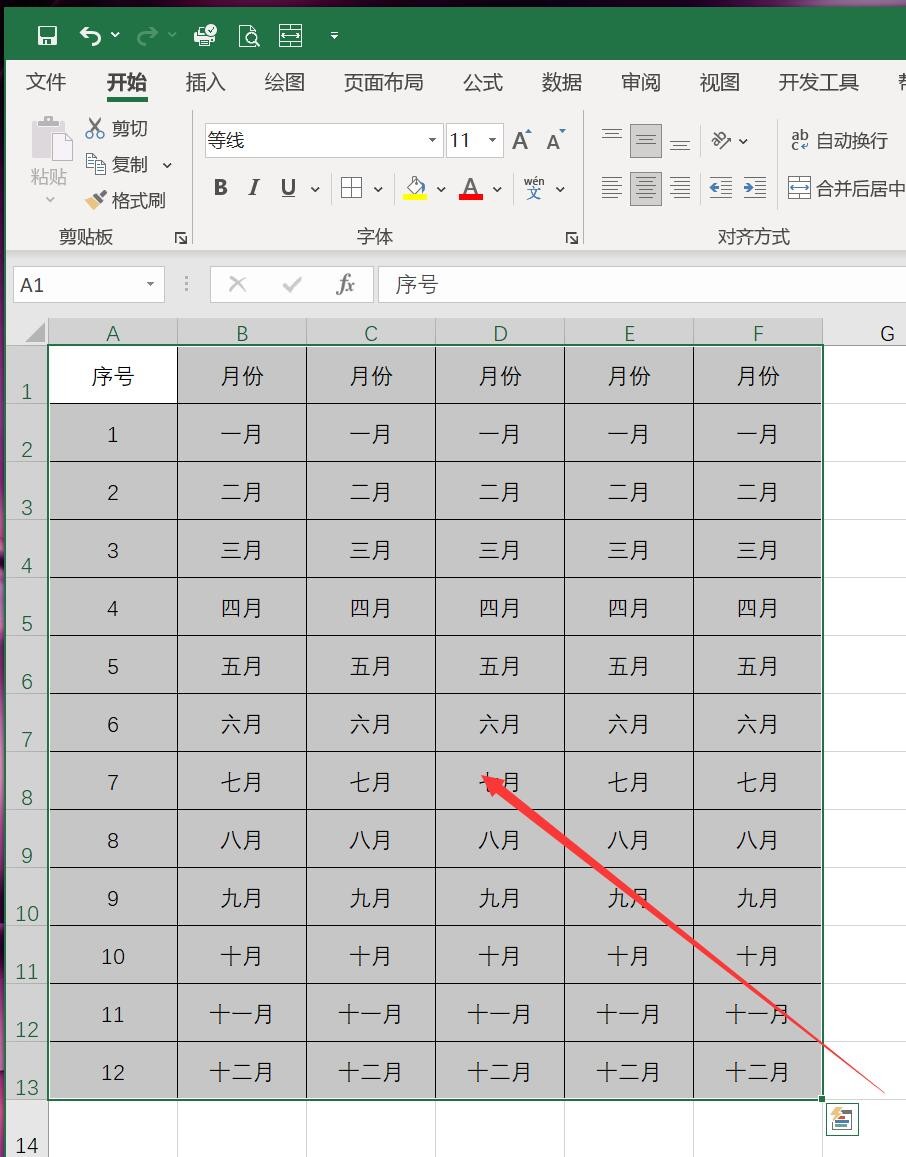Image resolution: width=906 pixels, height=1157 pixels.
Task: Apply the red font color swatch
Action: click(470, 188)
